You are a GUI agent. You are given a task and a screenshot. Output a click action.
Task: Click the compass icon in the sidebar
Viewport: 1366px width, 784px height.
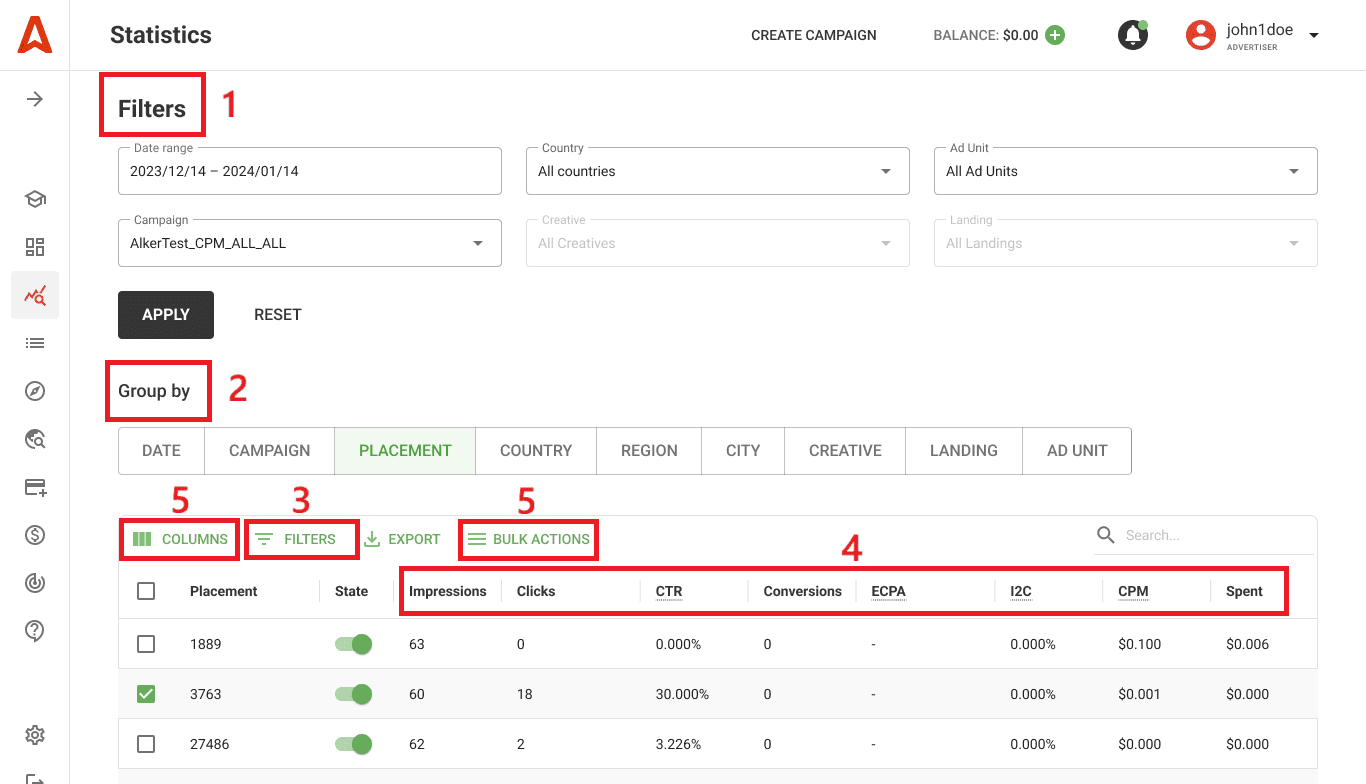coord(35,391)
